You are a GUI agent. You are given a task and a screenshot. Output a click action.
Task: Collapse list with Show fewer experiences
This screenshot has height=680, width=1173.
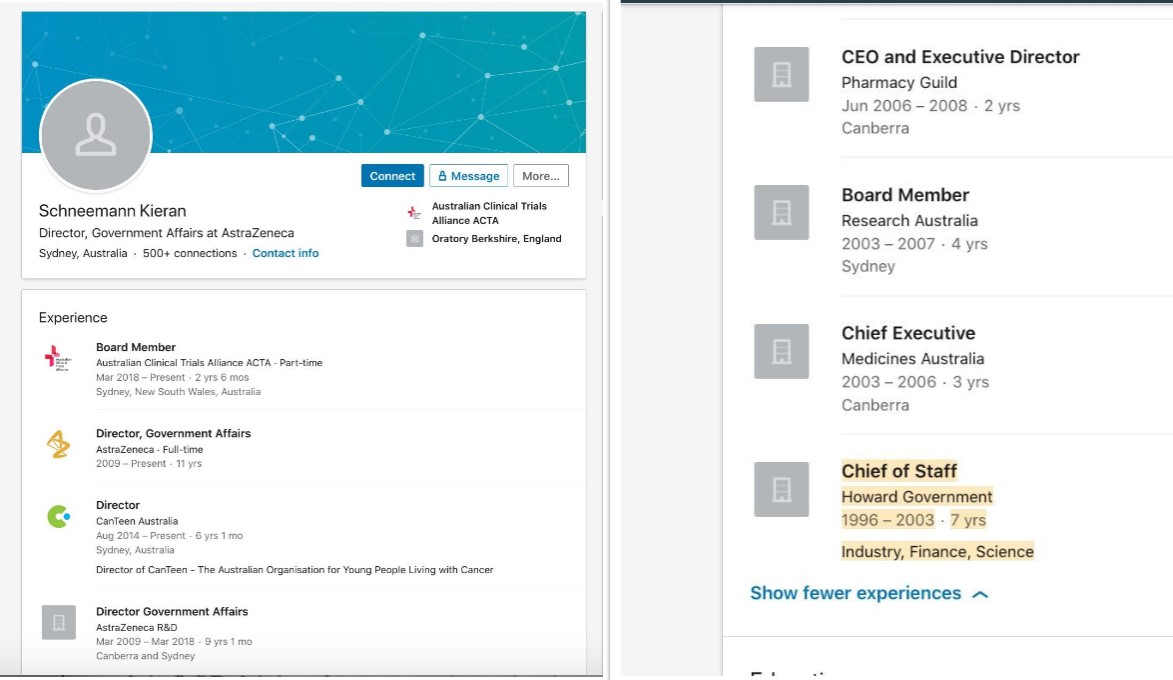tap(856, 593)
